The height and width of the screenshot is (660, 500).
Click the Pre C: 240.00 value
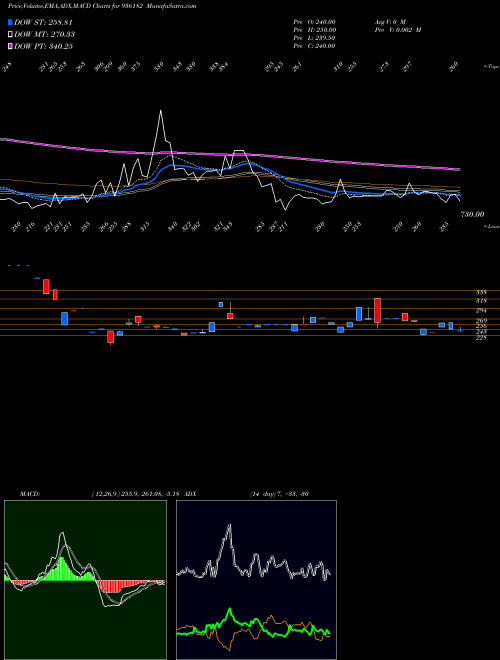[314, 46]
